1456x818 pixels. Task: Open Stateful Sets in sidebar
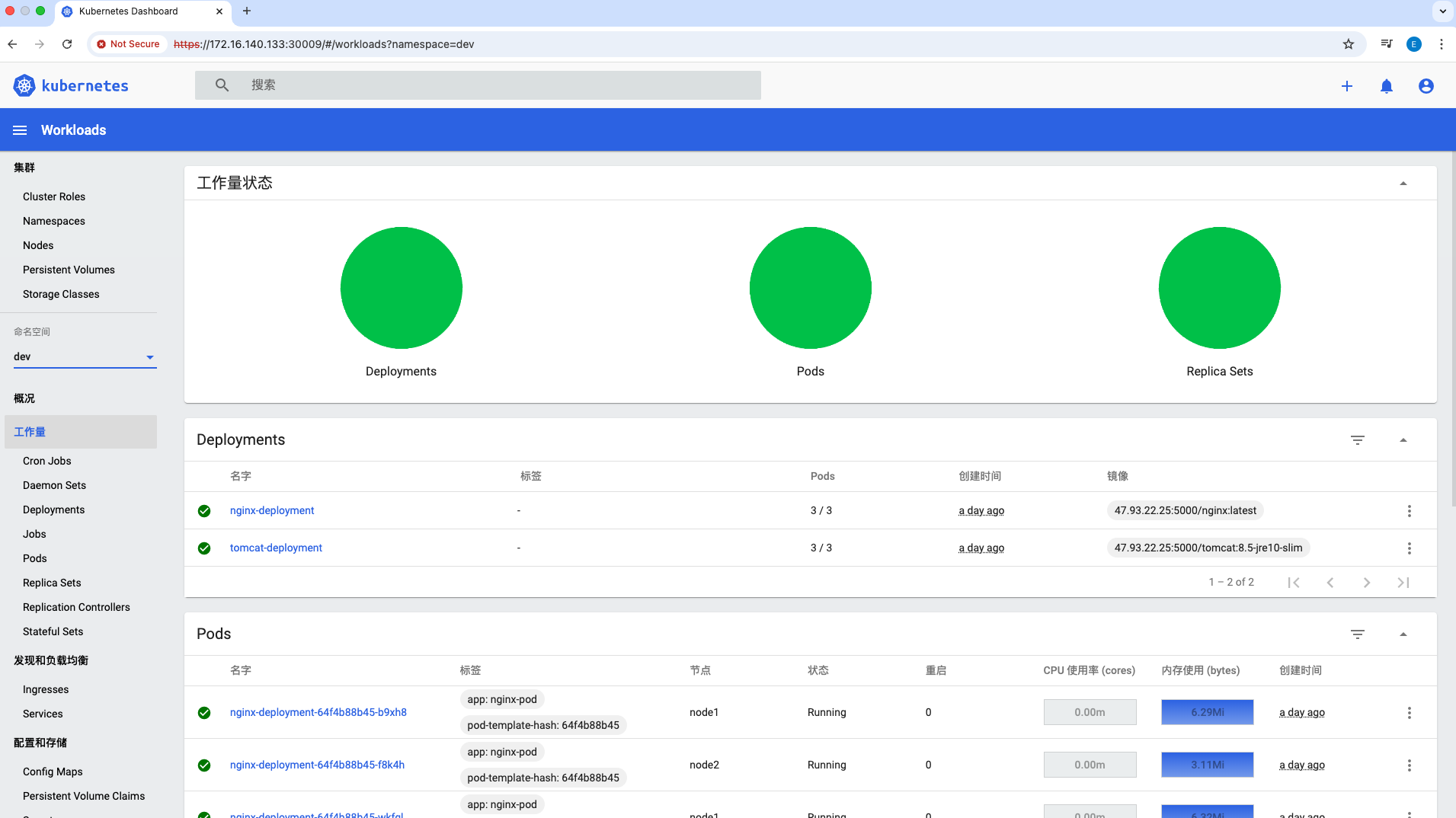click(x=53, y=631)
